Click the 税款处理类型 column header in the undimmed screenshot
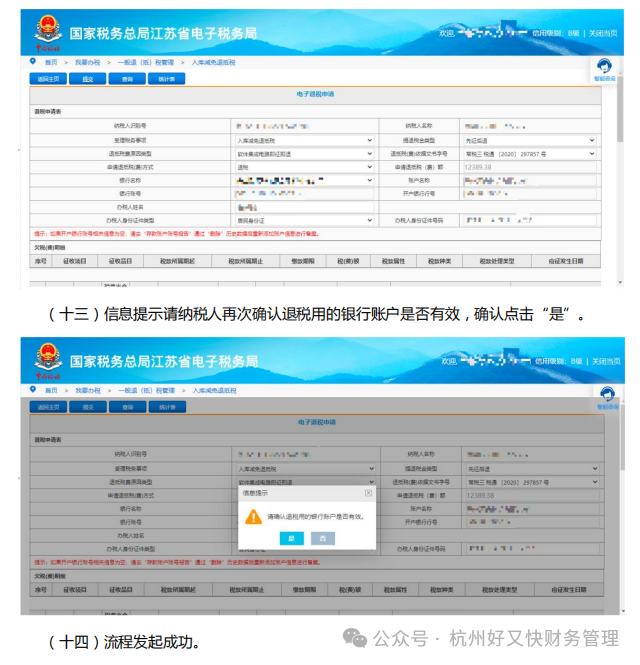Image resolution: width=640 pixels, height=665 pixels. (x=497, y=261)
